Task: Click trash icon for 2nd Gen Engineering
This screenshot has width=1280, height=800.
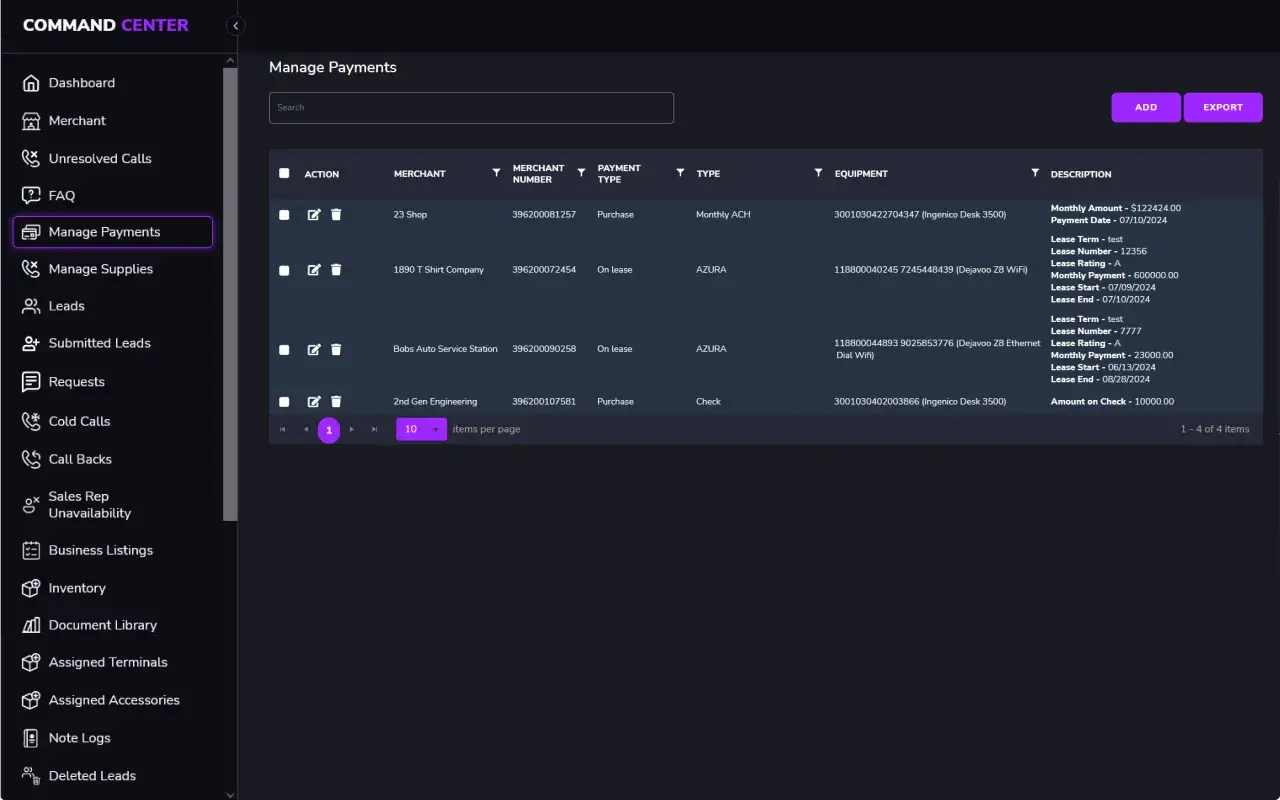Action: pos(336,402)
